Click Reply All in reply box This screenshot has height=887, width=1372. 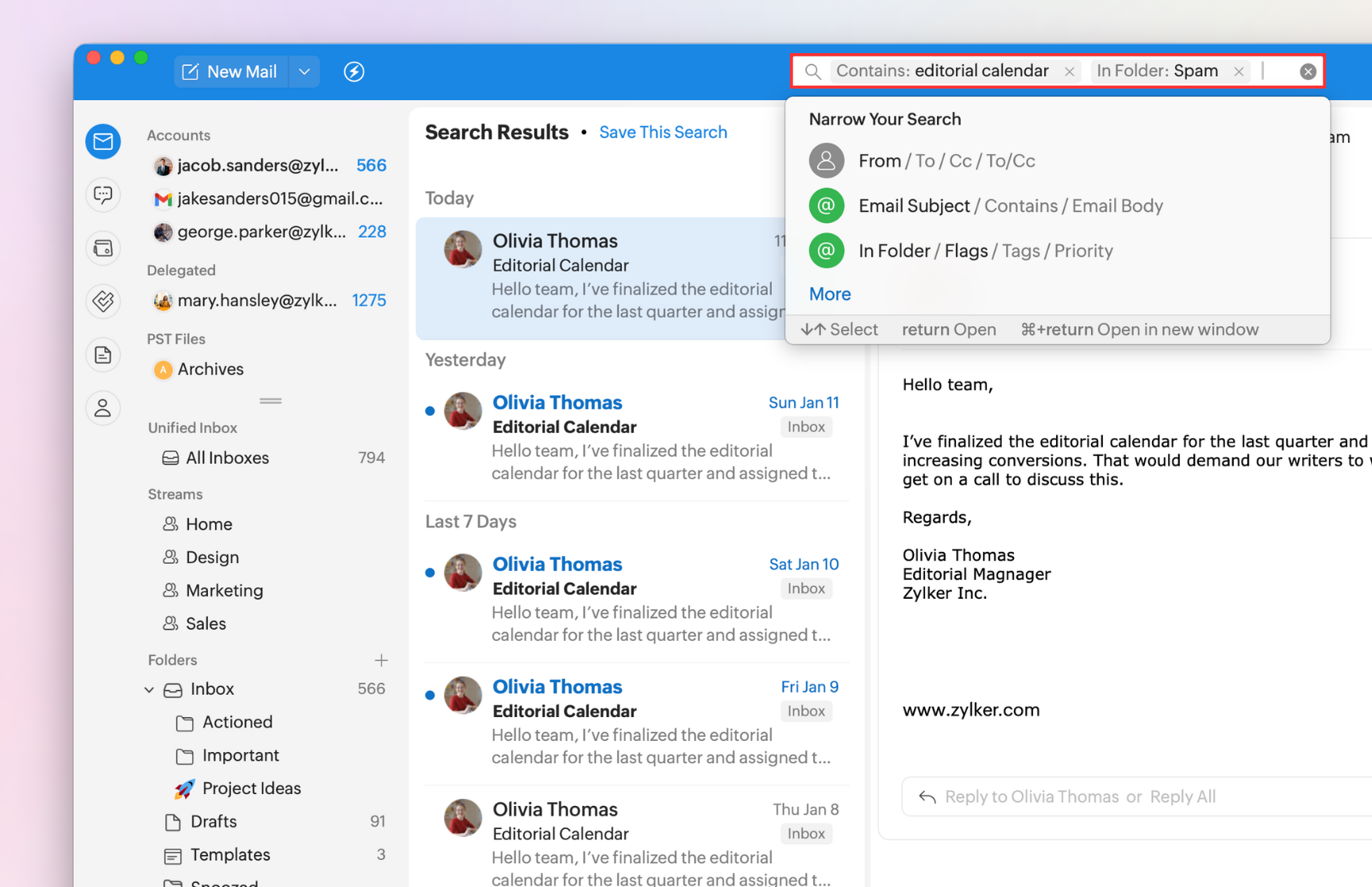(x=1182, y=796)
